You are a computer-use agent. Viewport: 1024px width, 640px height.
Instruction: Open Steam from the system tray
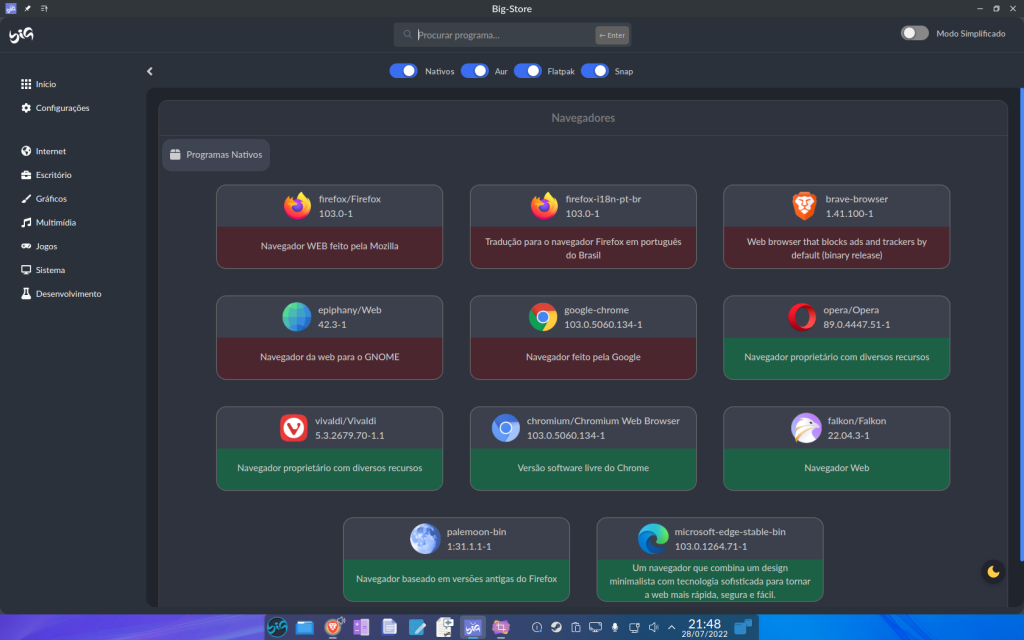(556, 628)
